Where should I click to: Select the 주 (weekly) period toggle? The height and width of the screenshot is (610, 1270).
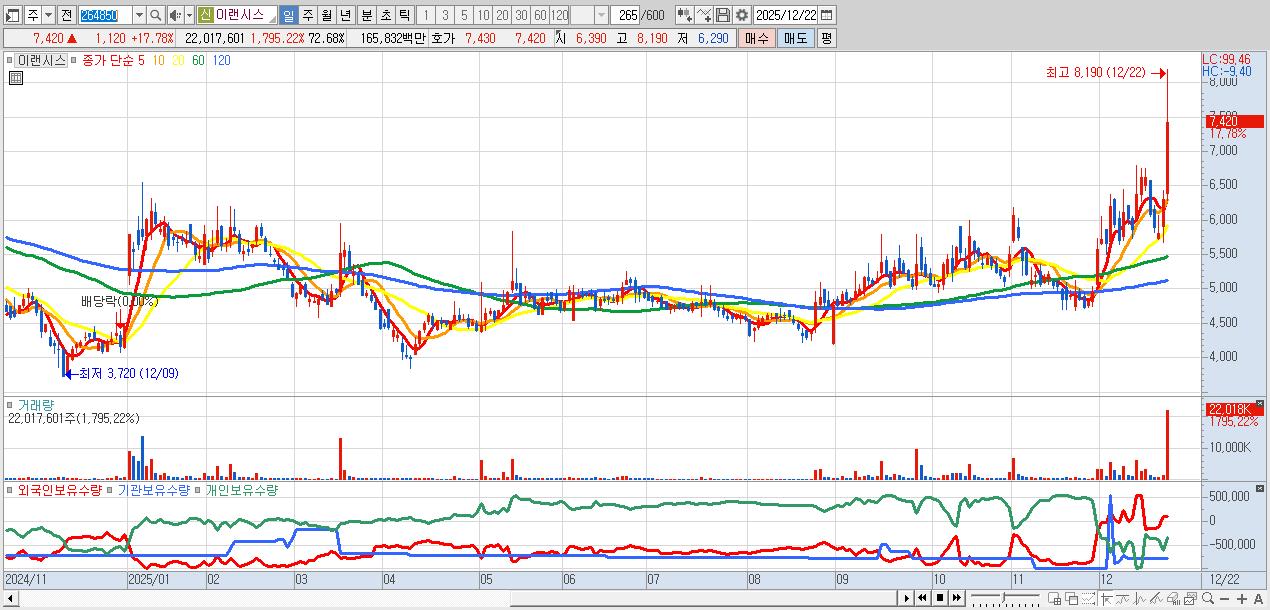307,16
